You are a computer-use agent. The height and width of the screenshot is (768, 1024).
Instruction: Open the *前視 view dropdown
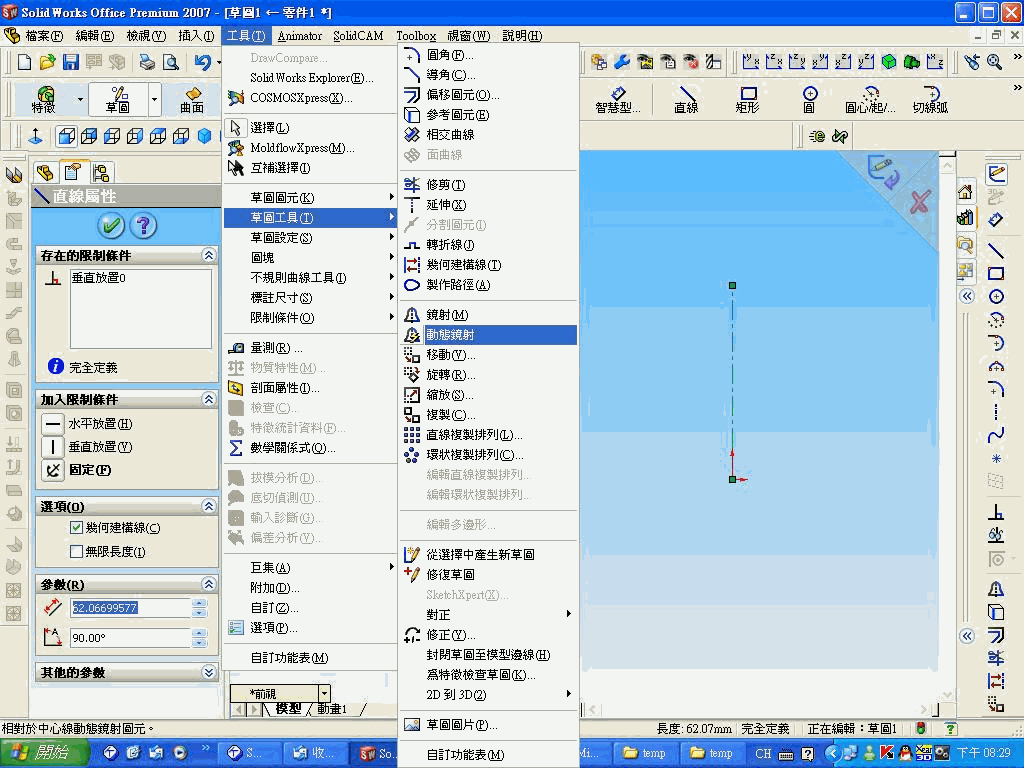pos(325,693)
